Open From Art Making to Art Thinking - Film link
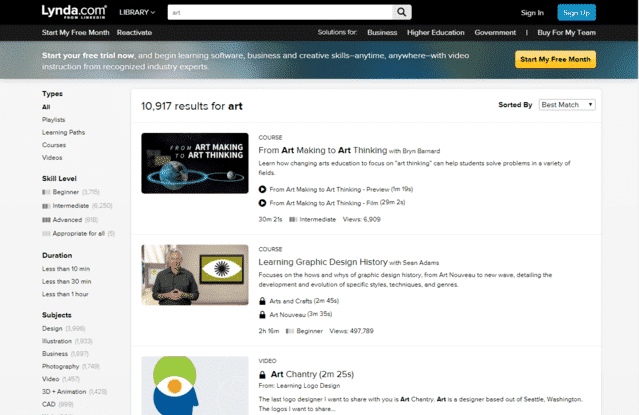Viewport: 639px width, 415px height. pyautogui.click(x=324, y=203)
